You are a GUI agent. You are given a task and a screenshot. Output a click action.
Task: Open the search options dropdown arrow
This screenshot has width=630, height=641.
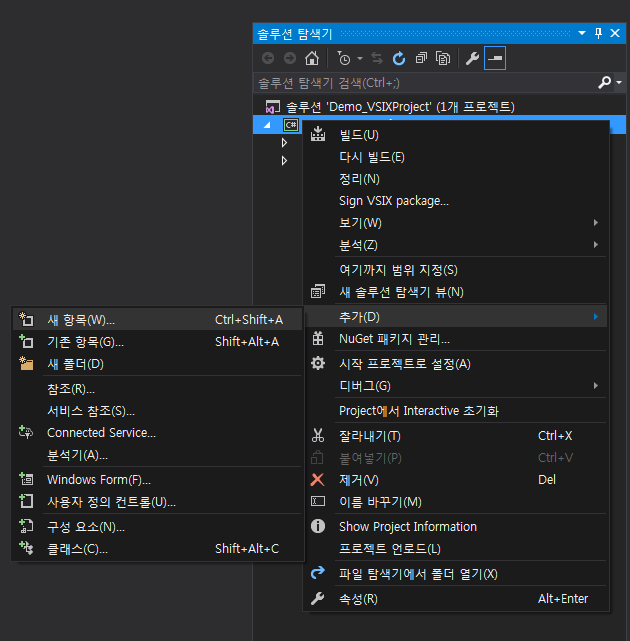tap(619, 83)
